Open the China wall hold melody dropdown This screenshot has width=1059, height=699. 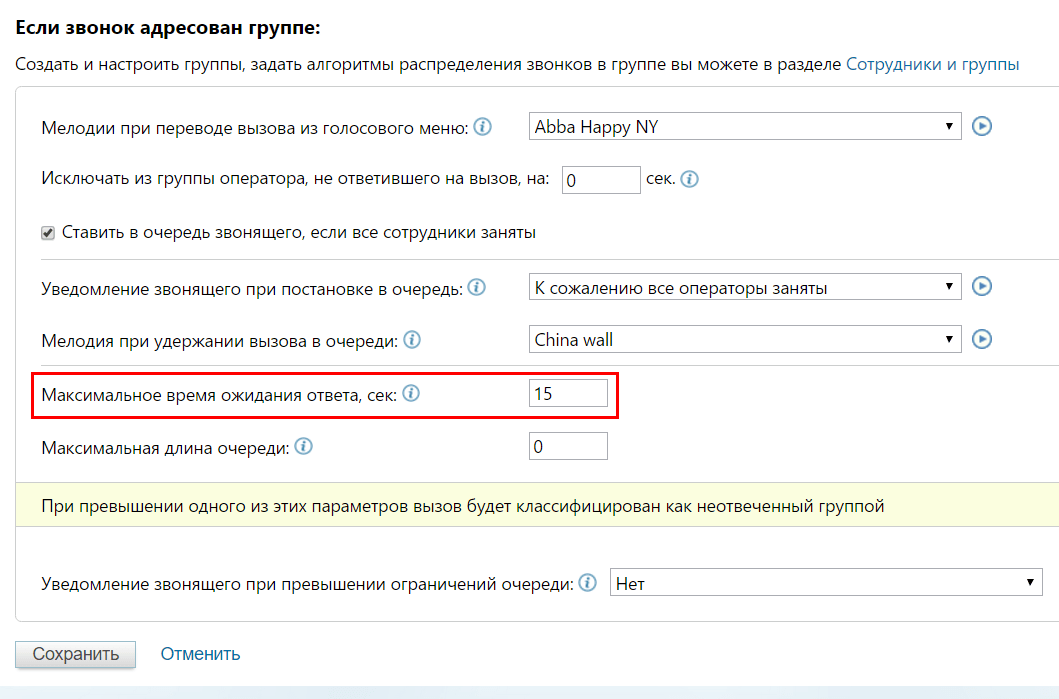(x=744, y=340)
